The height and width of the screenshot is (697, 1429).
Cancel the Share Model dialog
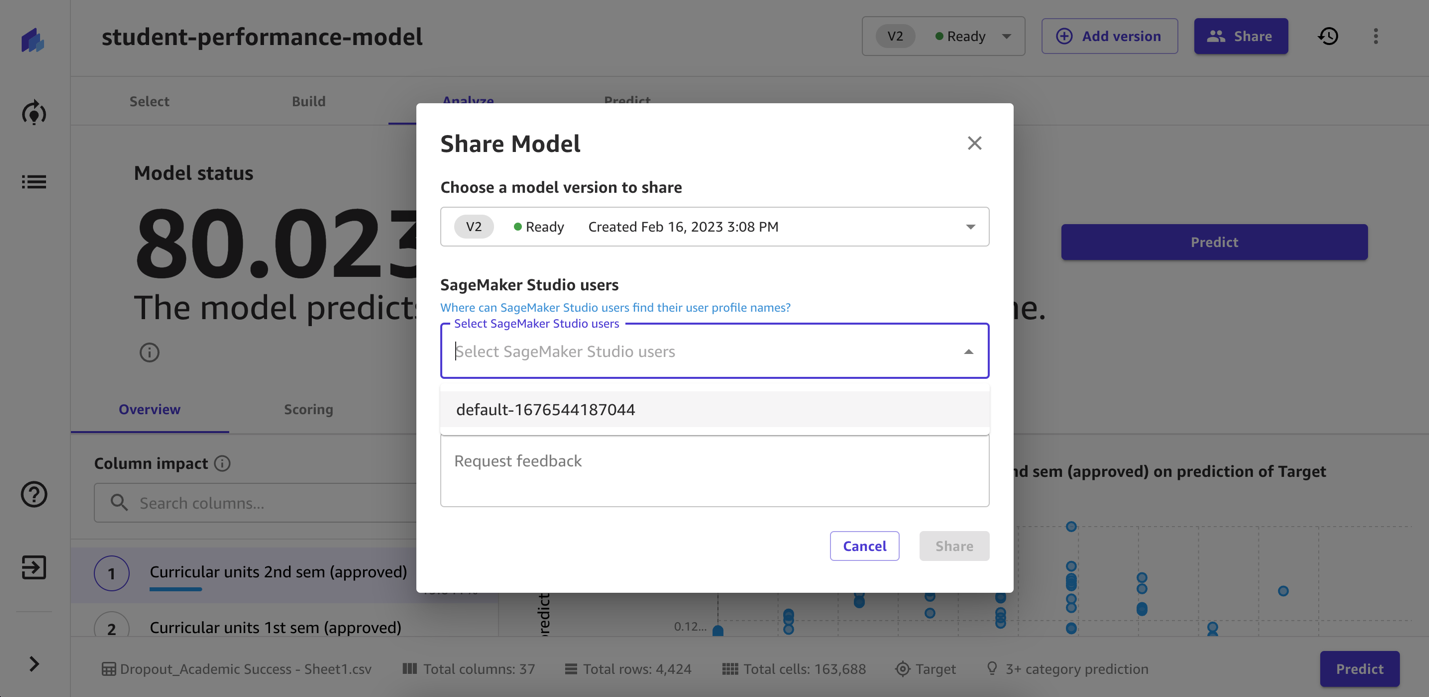pyautogui.click(x=864, y=545)
